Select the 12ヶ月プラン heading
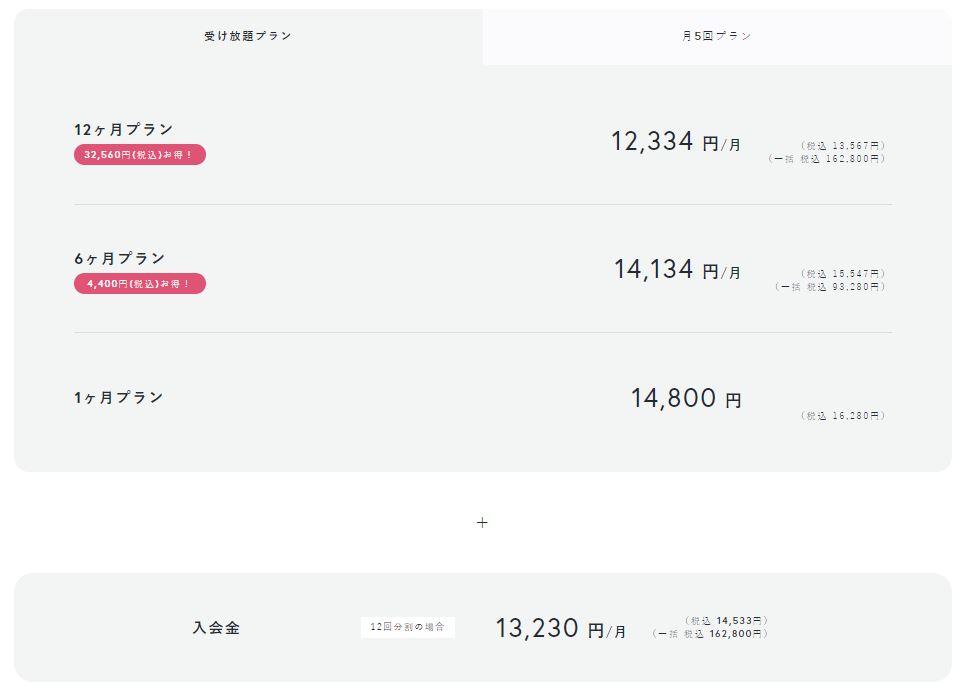The height and width of the screenshot is (689, 962). [x=124, y=129]
